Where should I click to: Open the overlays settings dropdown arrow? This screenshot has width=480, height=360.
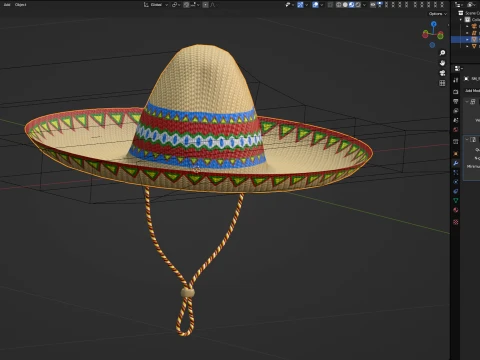click(x=321, y=5)
